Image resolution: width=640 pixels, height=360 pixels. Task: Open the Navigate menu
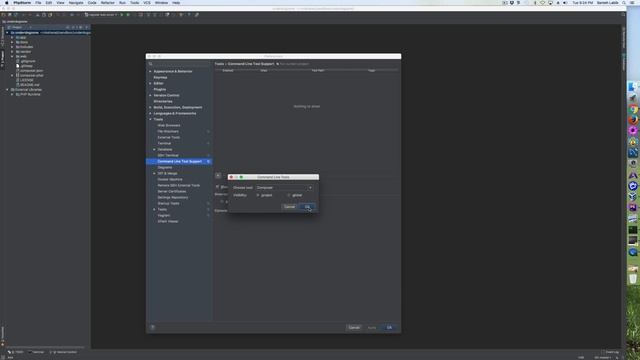(x=76, y=3)
